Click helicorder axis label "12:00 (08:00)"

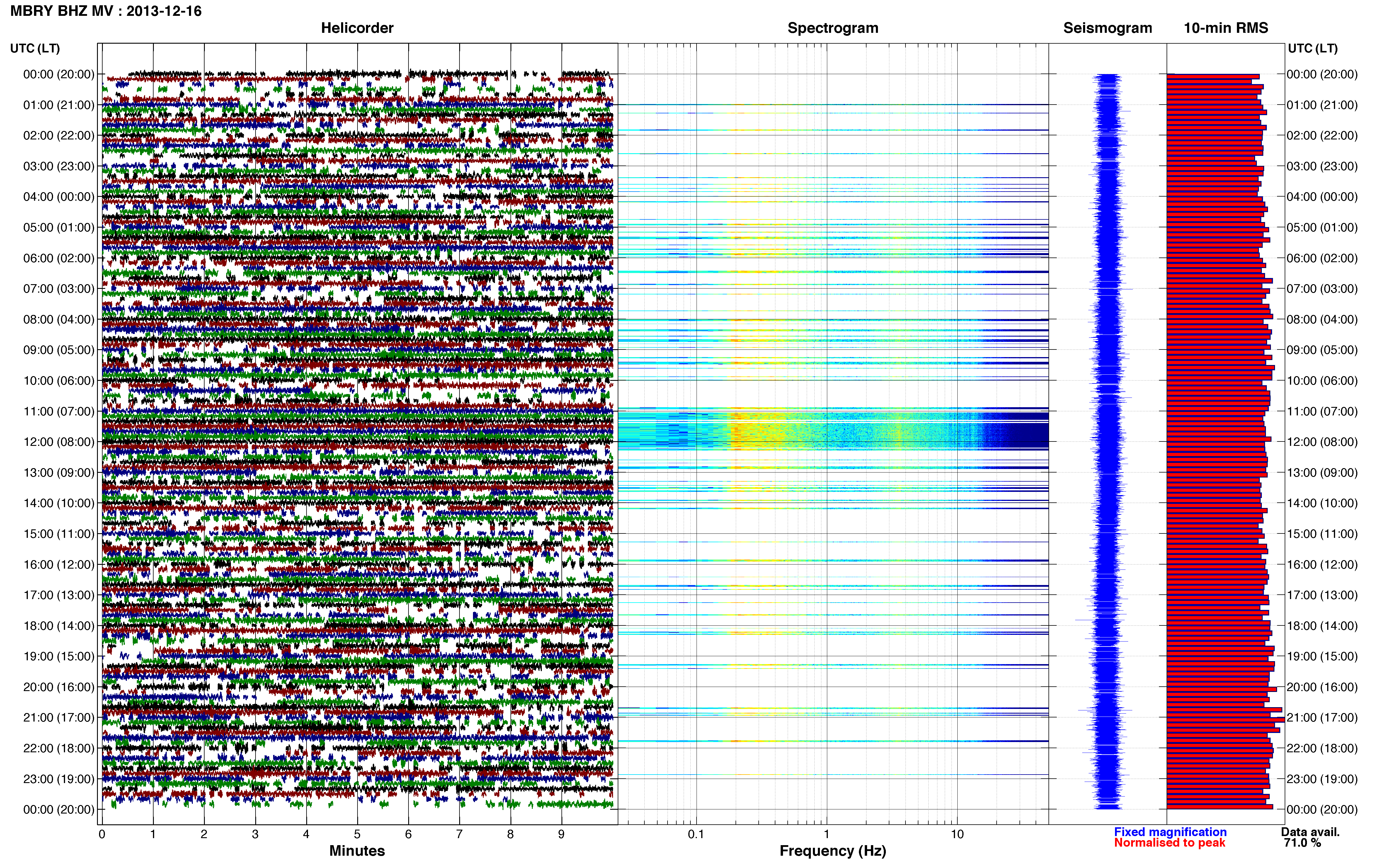(59, 442)
